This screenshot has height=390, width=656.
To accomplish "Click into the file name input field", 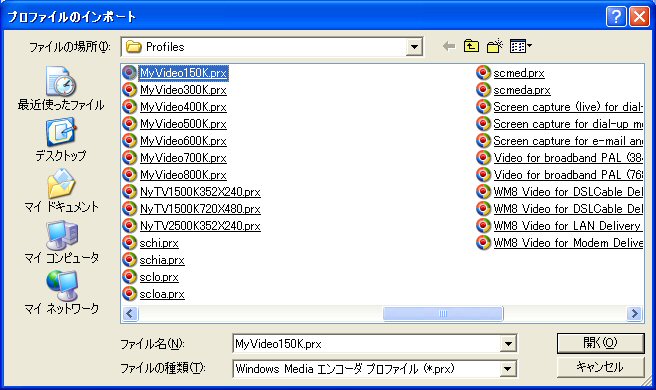I will (366, 344).
